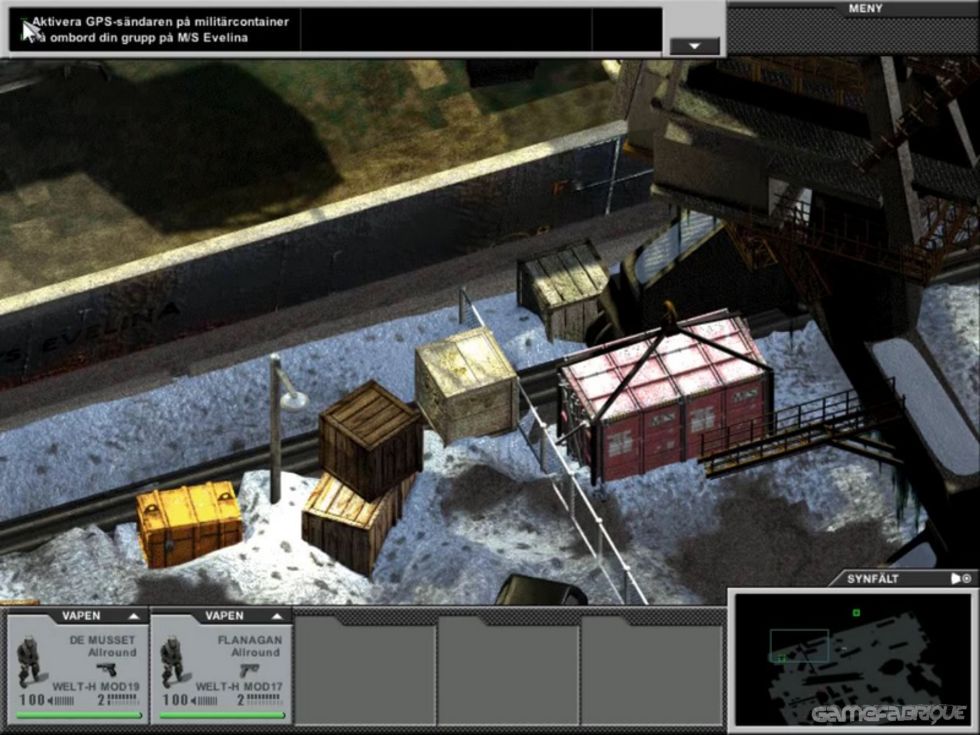Click De Musset's Allround class label

point(112,652)
